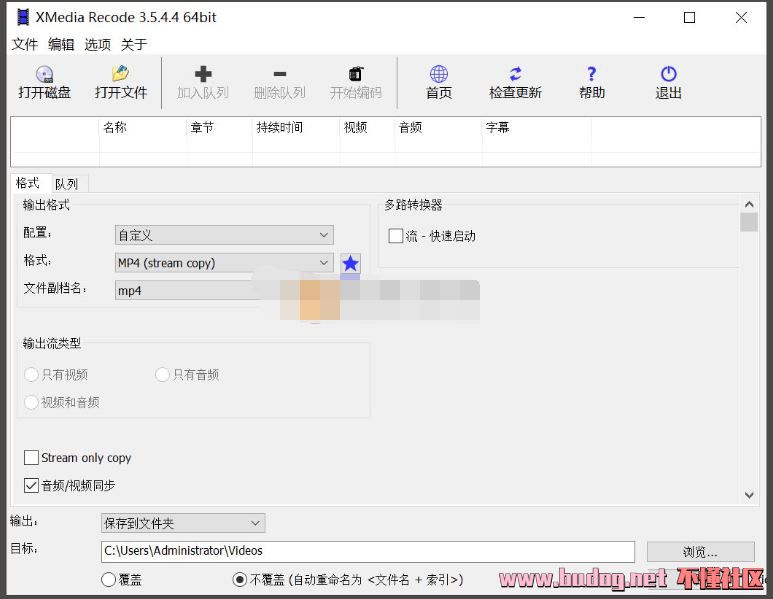Open the Home (首页) globe icon
This screenshot has height=599, width=773.
[x=439, y=74]
